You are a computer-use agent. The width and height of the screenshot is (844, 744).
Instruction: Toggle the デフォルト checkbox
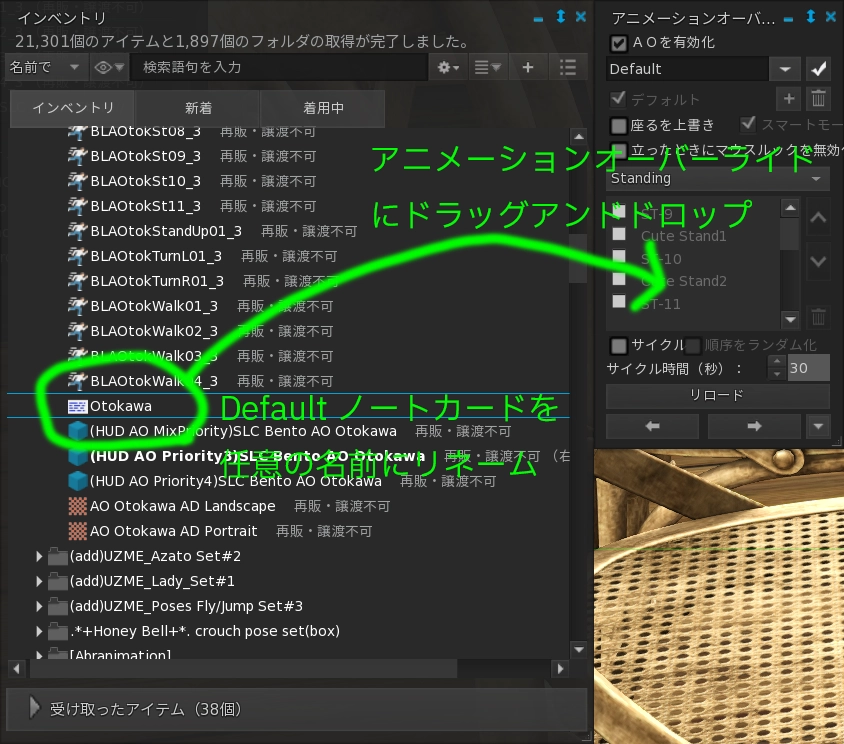(x=618, y=99)
